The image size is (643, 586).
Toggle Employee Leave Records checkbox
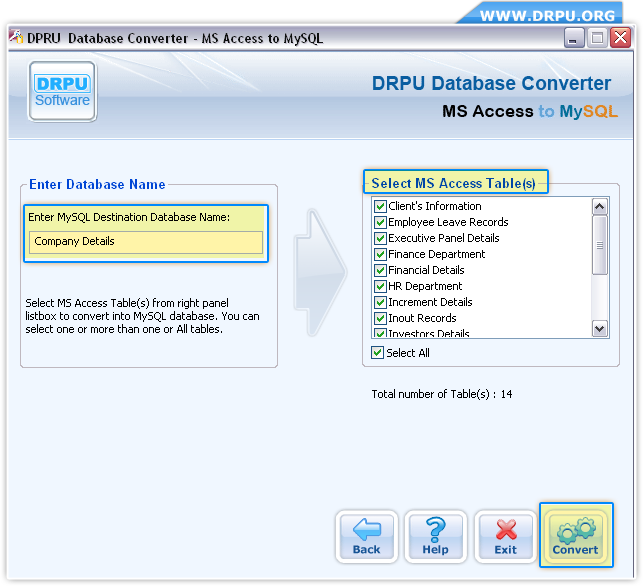(380, 222)
